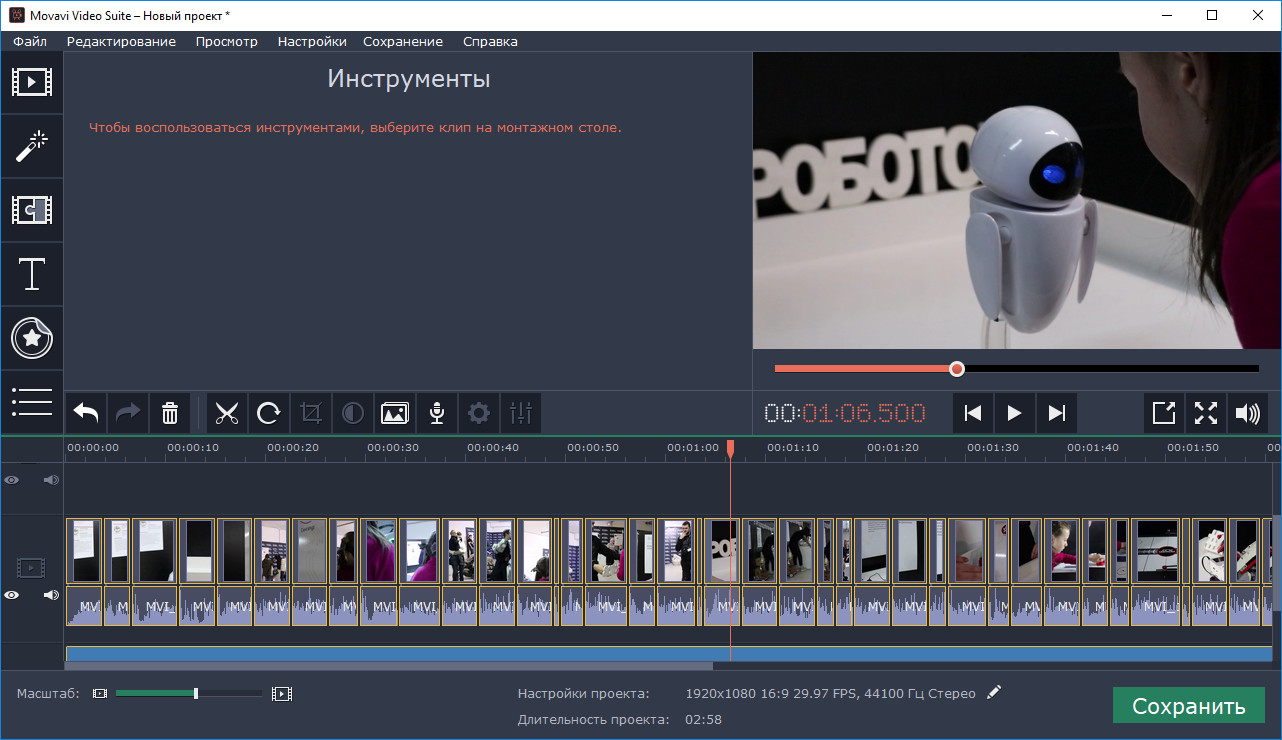Click the Масштаб zoom slider handle
Image resolution: width=1282 pixels, height=740 pixels.
click(196, 693)
